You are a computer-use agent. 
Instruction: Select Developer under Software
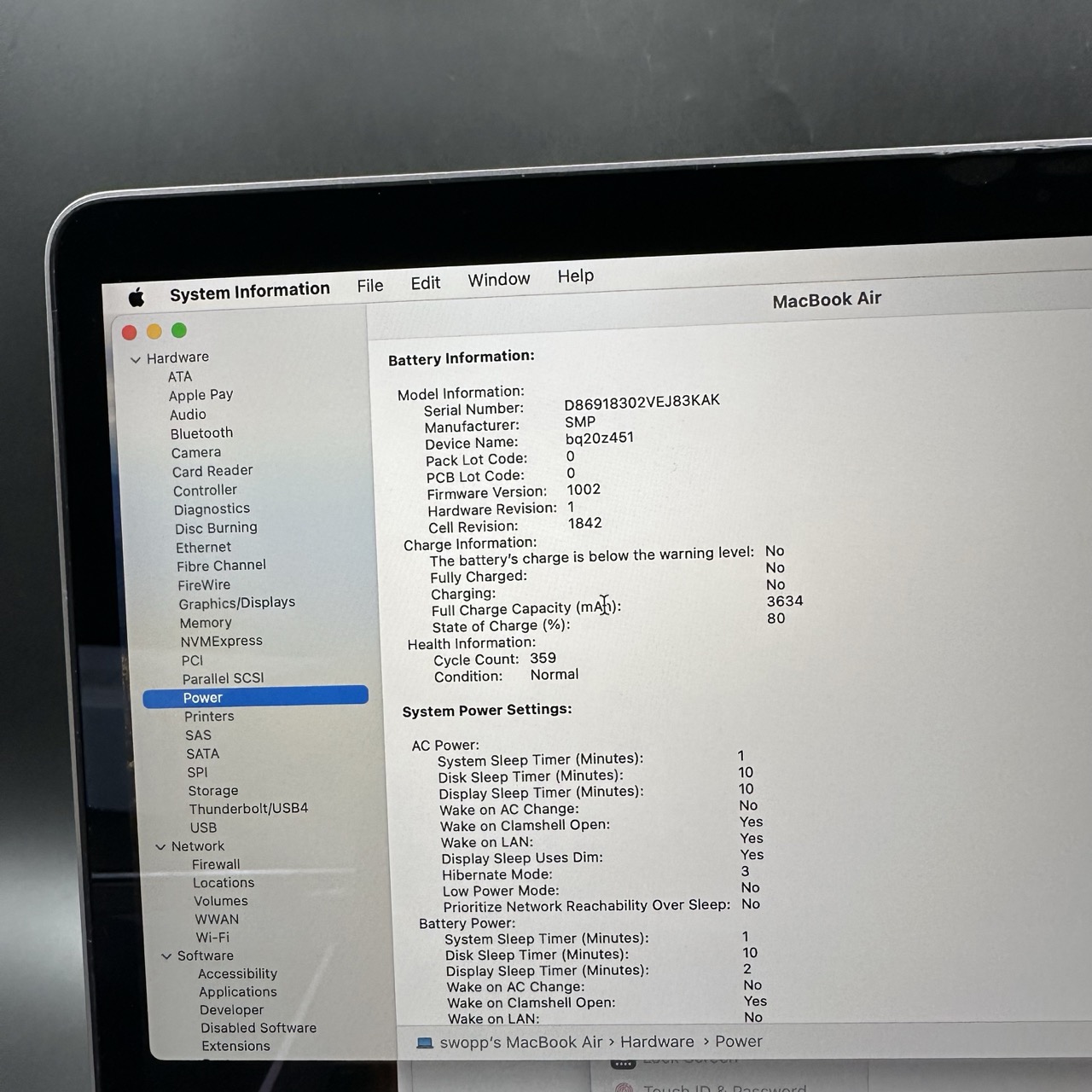point(231,1010)
